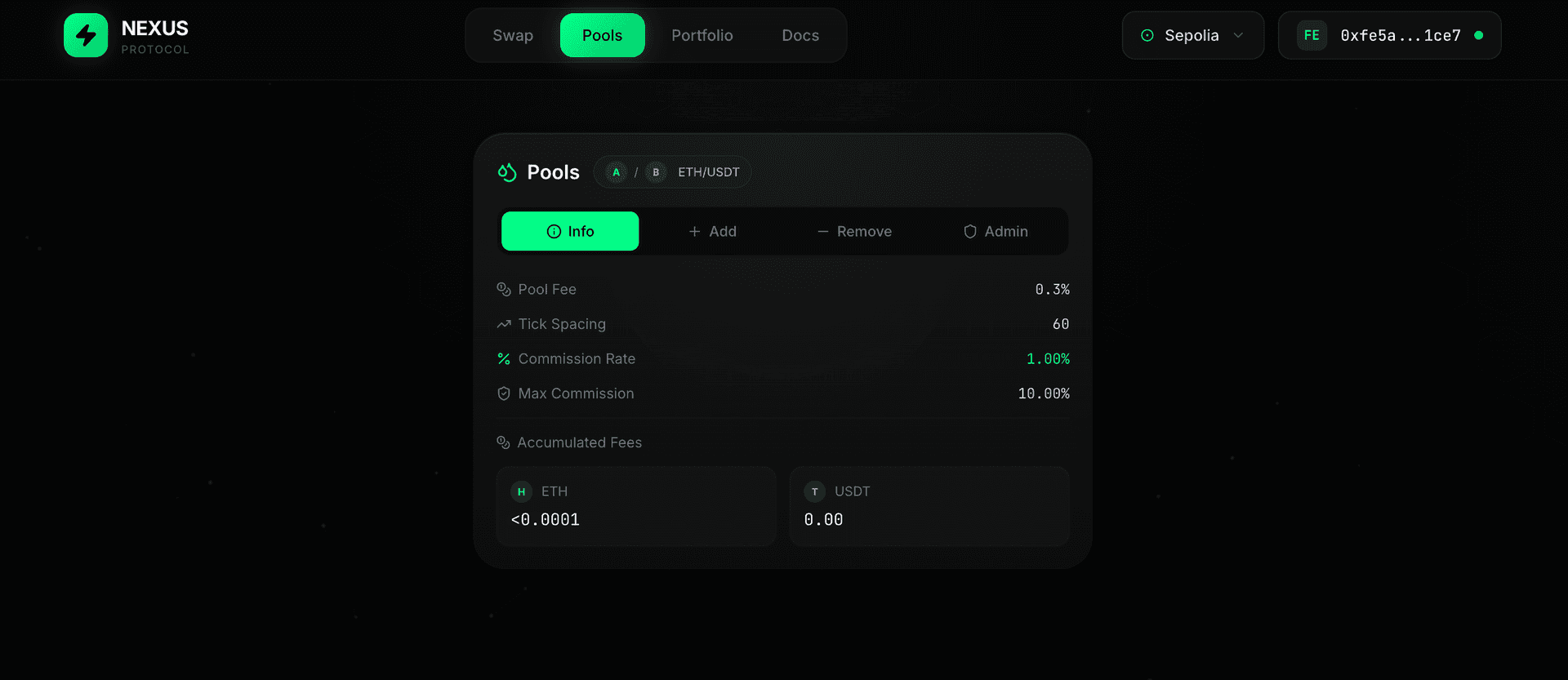Select the Info tab

point(570,232)
